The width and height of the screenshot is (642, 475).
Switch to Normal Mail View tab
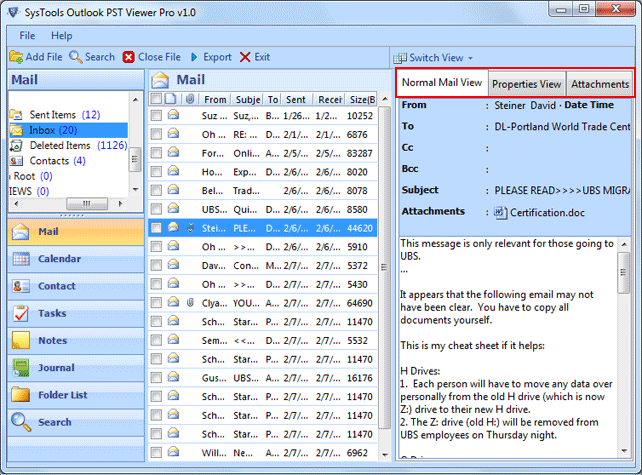tap(442, 83)
